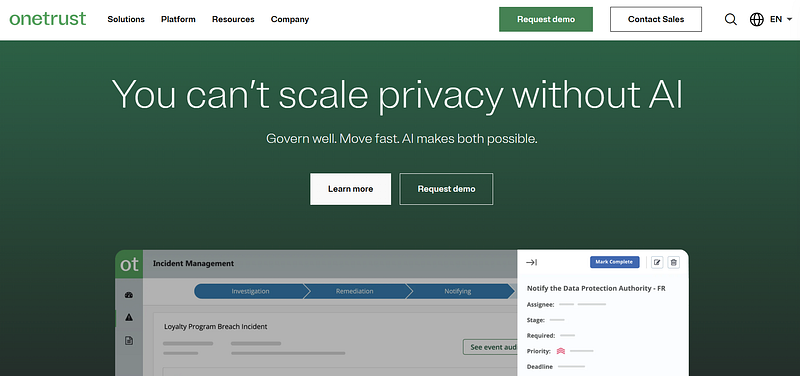Click the hero Request demo button
This screenshot has height=376, width=800.
click(x=446, y=189)
